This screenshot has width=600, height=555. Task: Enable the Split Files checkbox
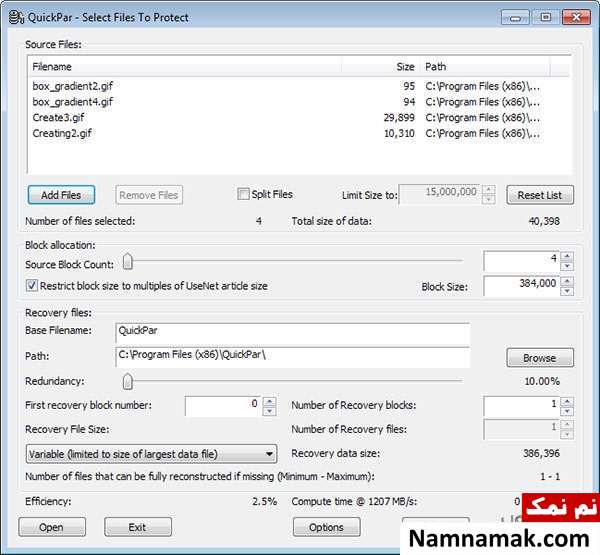[x=243, y=194]
